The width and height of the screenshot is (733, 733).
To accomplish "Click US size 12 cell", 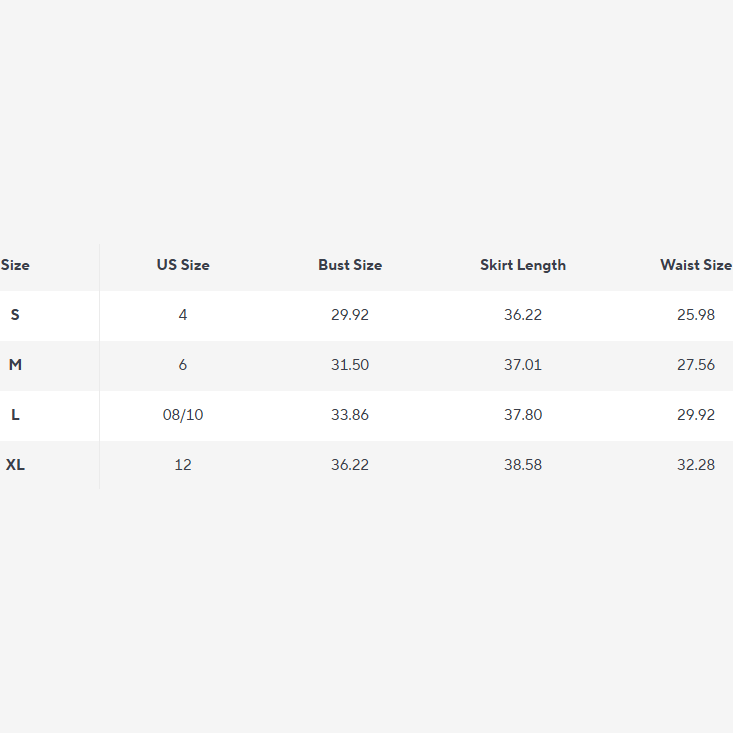I will 183,465.
